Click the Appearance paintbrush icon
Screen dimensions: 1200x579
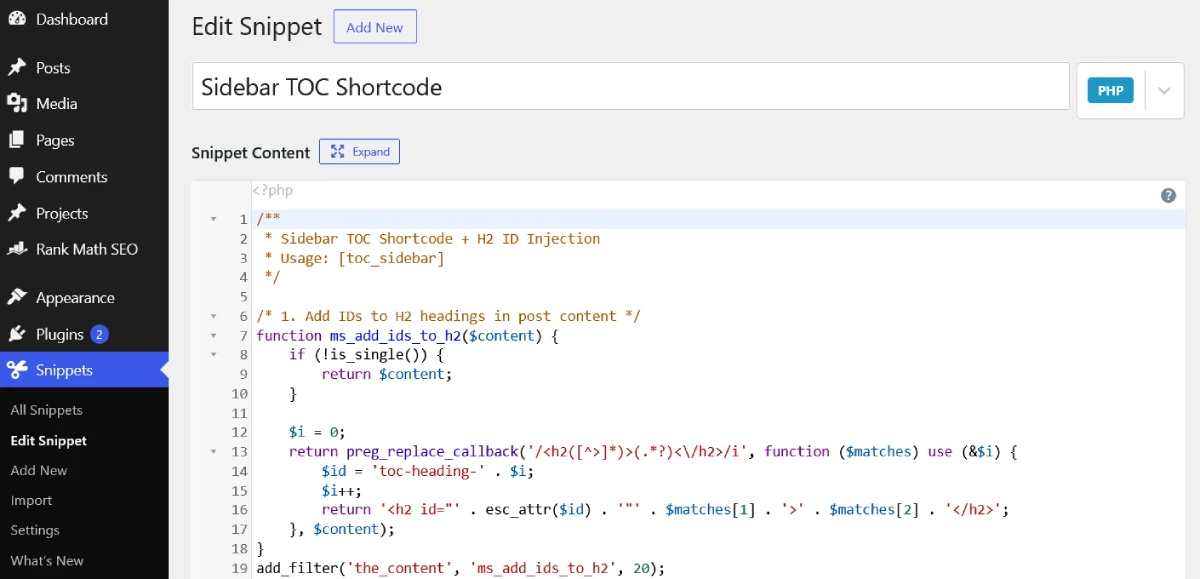tap(17, 297)
